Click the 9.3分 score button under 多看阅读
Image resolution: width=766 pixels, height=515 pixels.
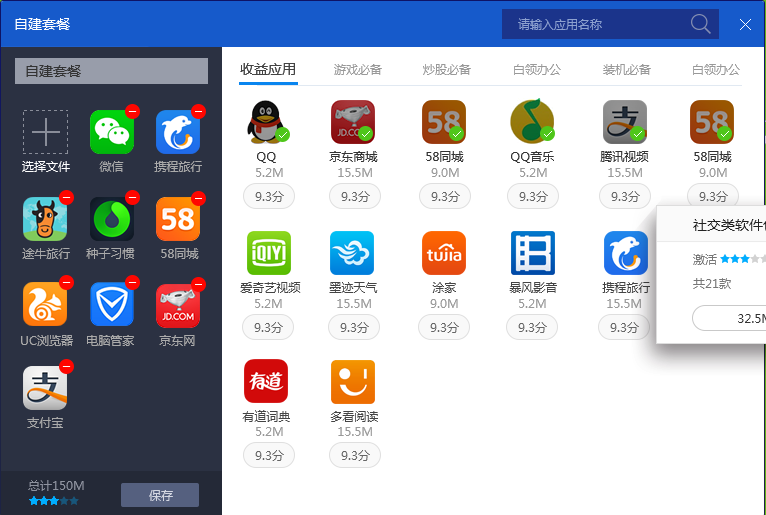click(x=355, y=455)
